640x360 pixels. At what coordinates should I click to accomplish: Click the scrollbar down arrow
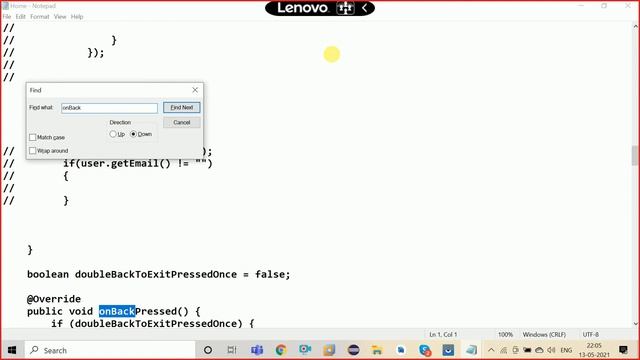[x=636, y=323]
